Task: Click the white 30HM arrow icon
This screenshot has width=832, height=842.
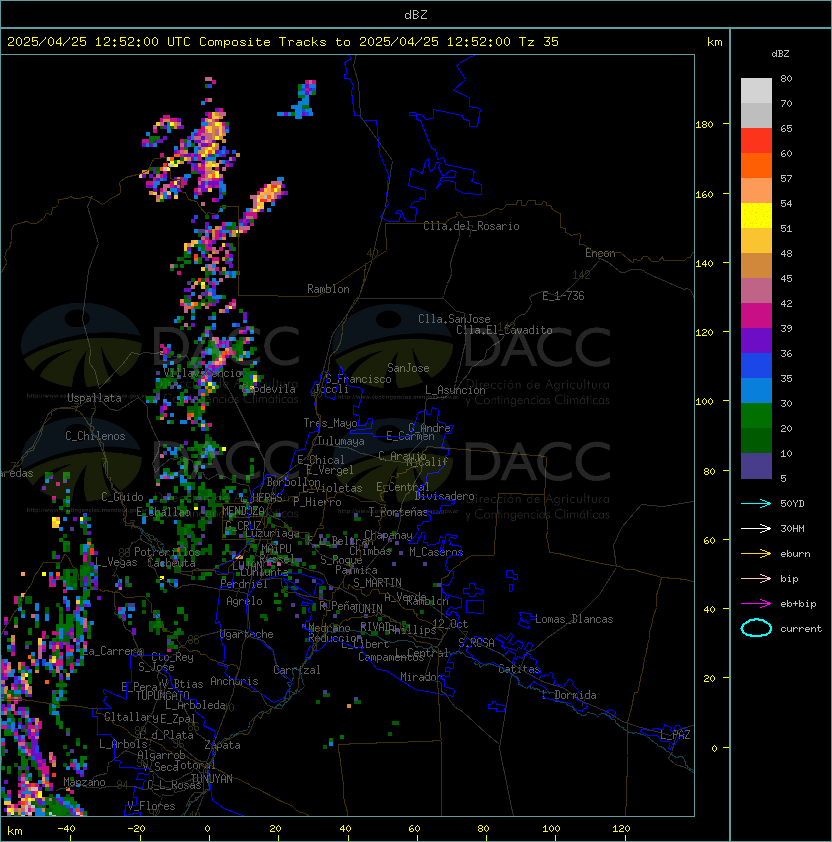Action: (756, 528)
